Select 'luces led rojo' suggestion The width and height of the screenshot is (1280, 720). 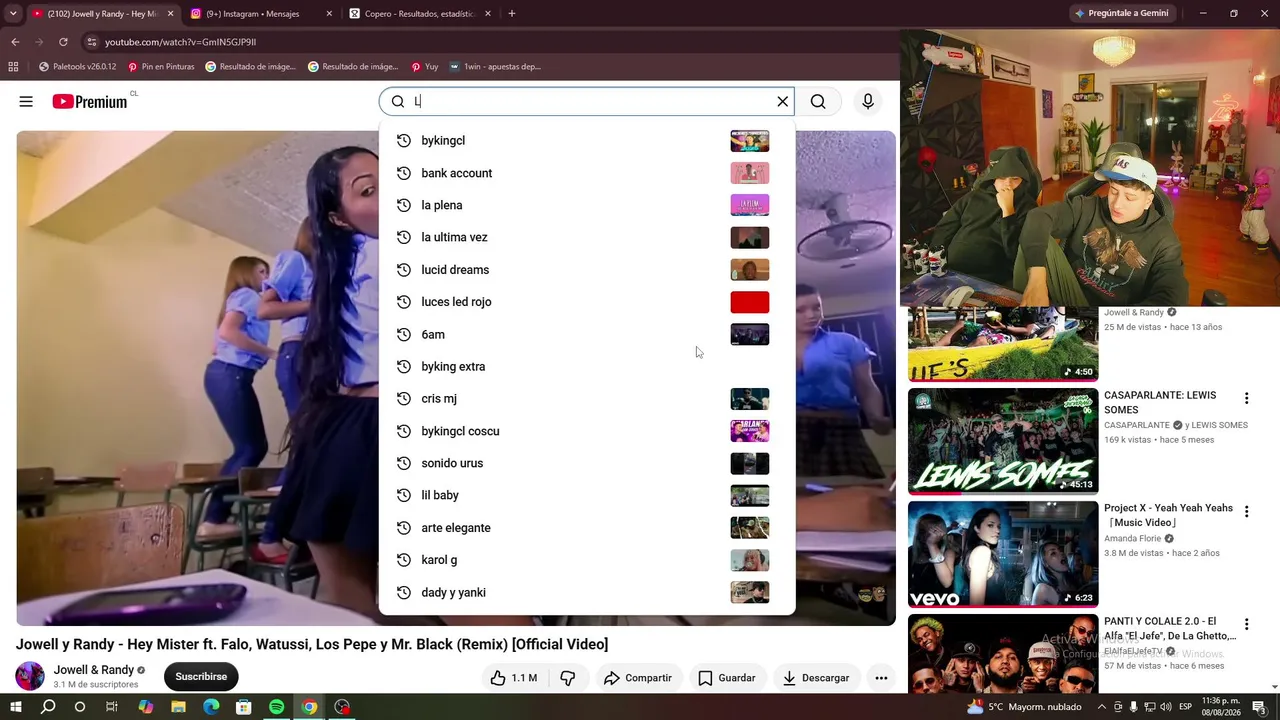coord(587,302)
